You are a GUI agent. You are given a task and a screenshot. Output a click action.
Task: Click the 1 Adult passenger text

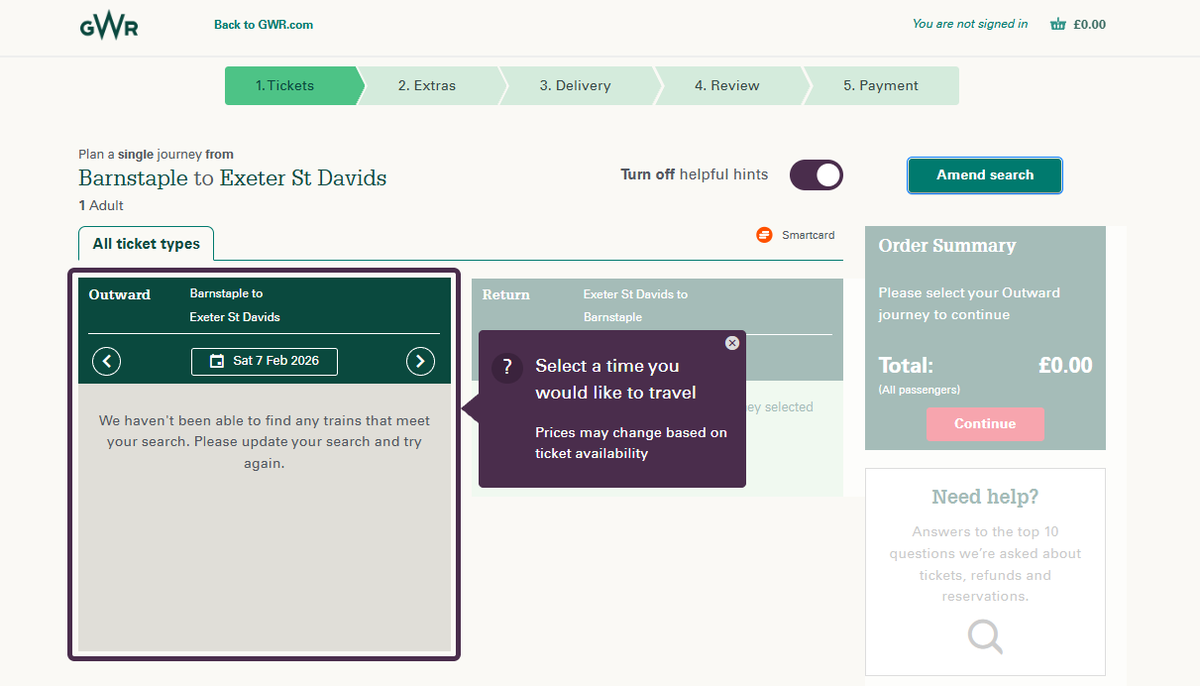coord(101,206)
